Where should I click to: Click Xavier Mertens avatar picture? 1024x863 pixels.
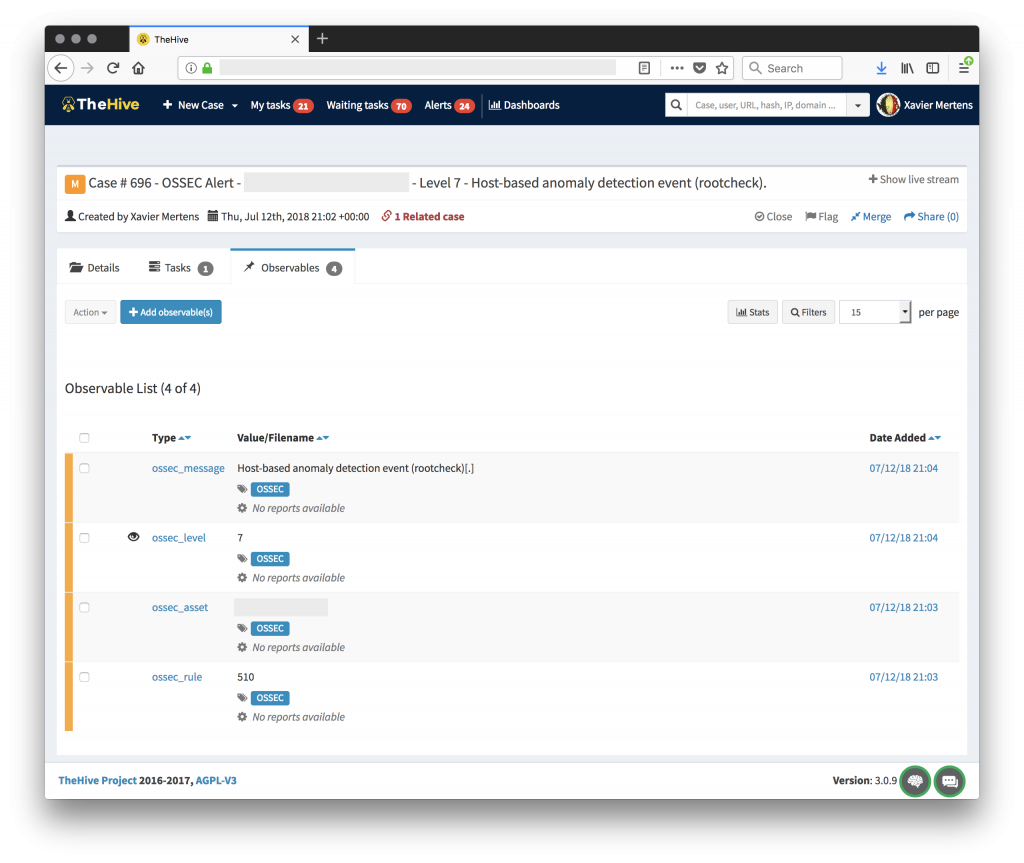point(888,105)
